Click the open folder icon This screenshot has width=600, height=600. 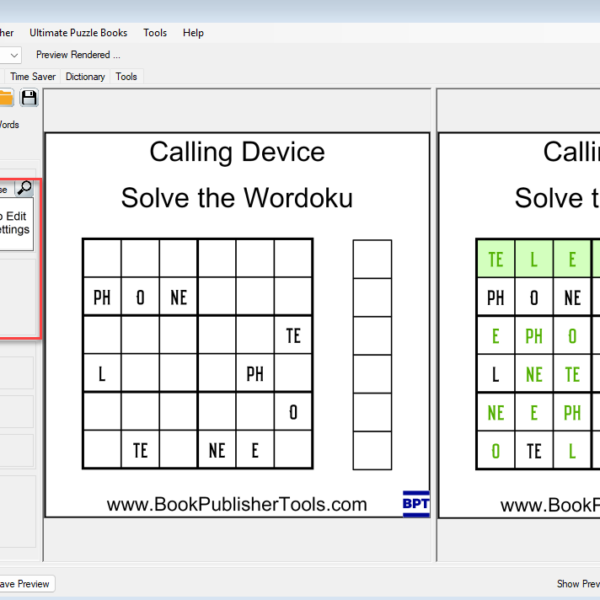click(6, 97)
